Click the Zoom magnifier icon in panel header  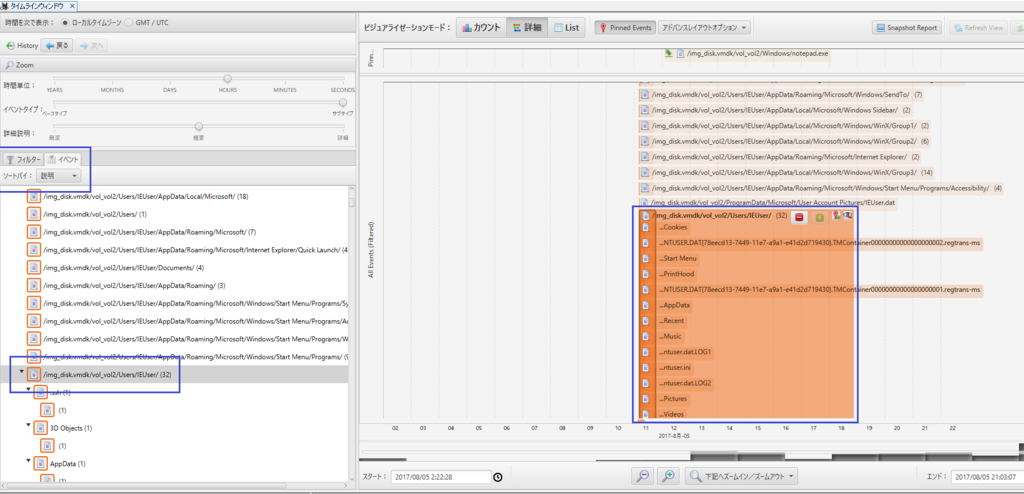9,65
